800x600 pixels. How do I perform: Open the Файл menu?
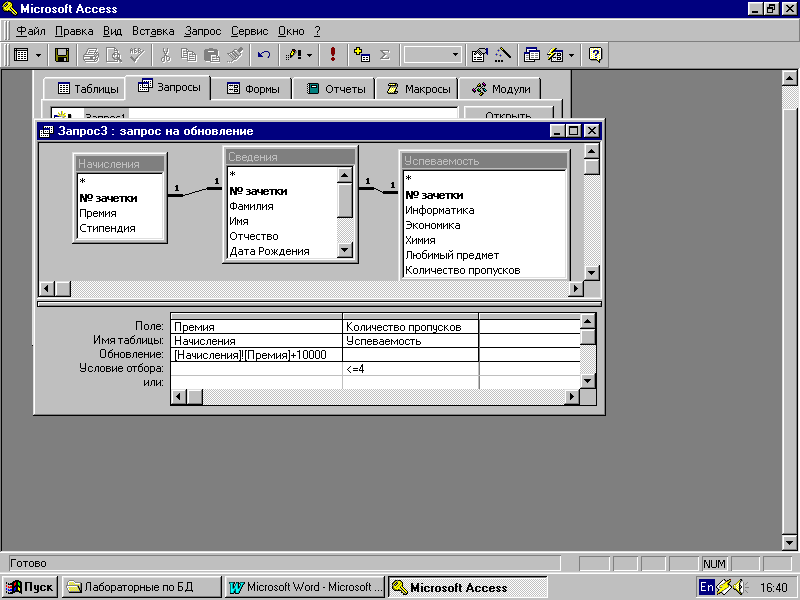click(x=31, y=31)
